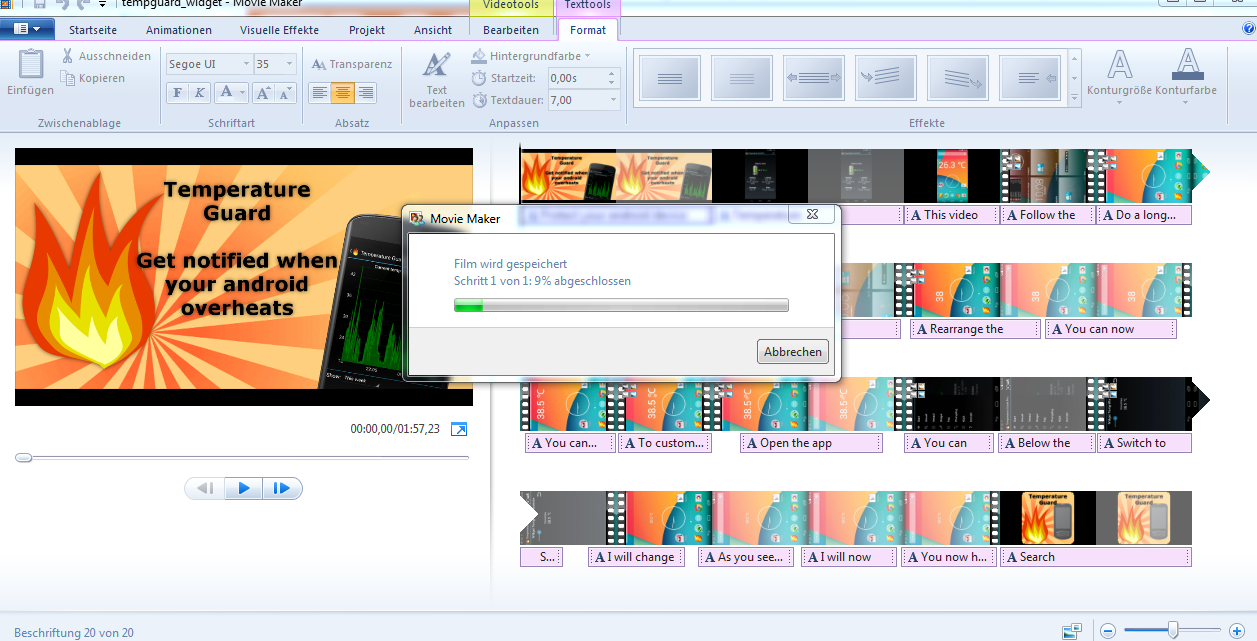Viewport: 1257px width, 641px height.
Task: Select the Format Texttools tab
Action: pyautogui.click(x=588, y=30)
